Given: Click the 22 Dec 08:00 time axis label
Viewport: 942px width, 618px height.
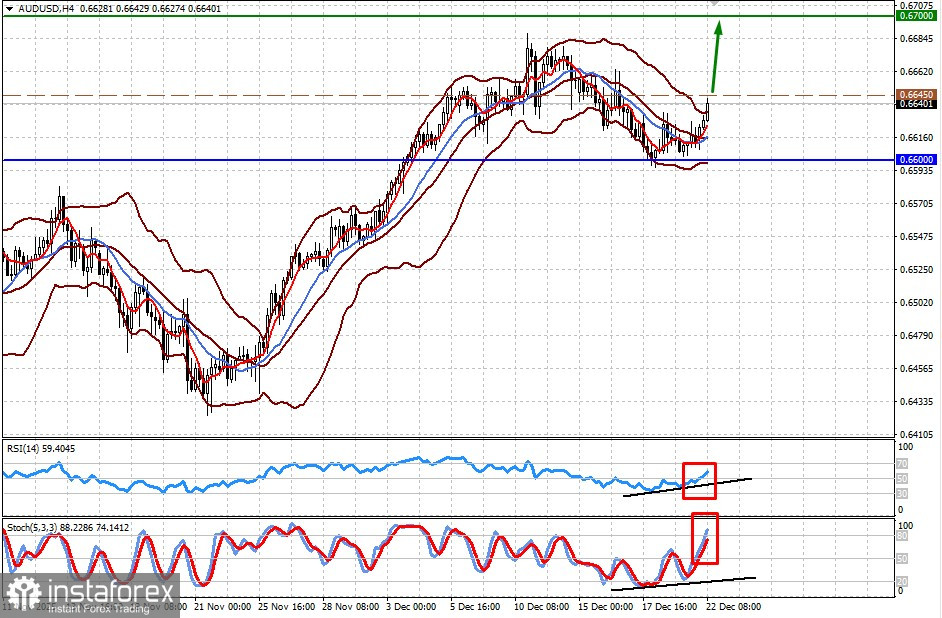Looking at the screenshot, I should [734, 607].
